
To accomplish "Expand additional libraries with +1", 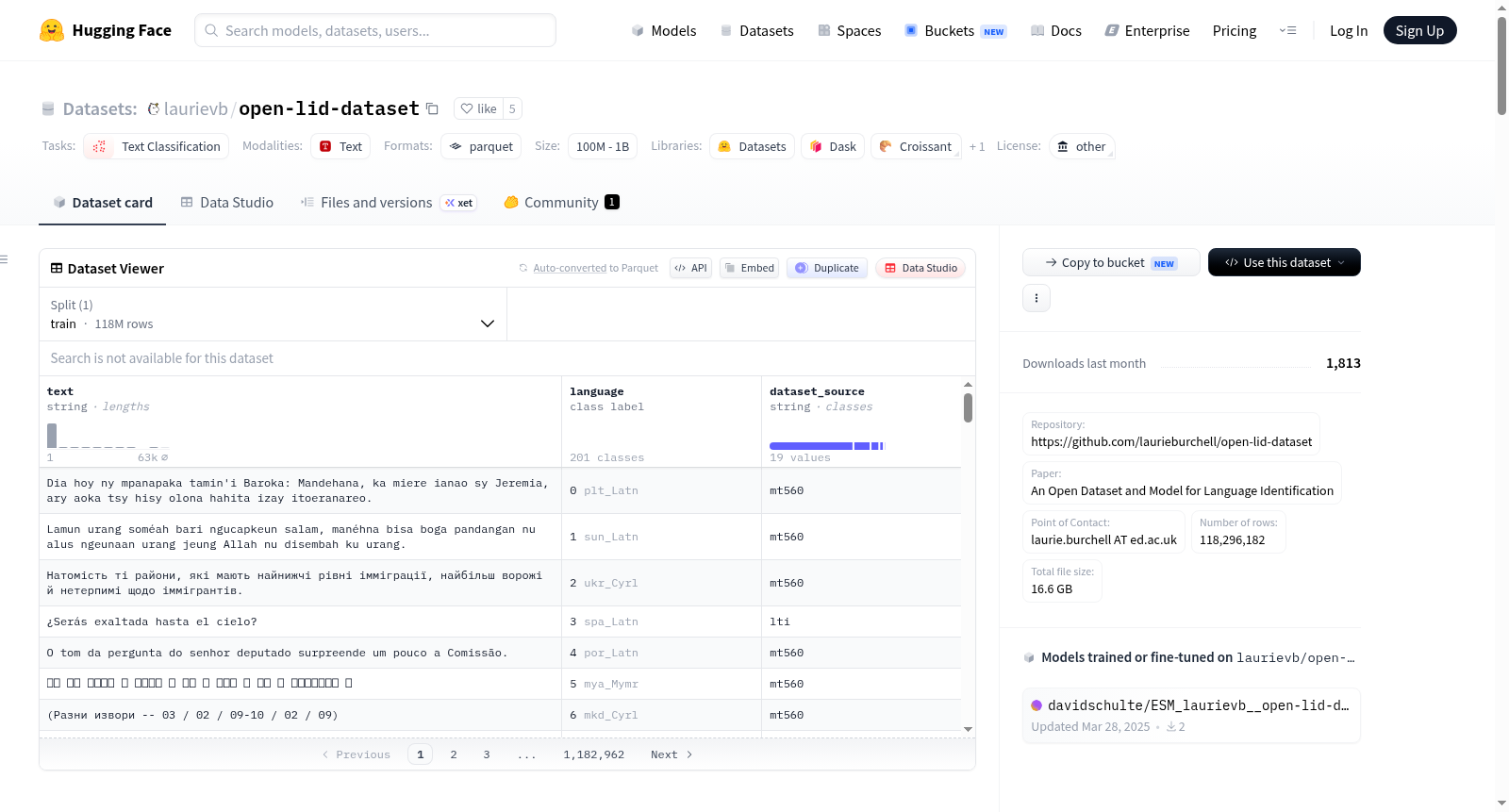I will 977,146.
